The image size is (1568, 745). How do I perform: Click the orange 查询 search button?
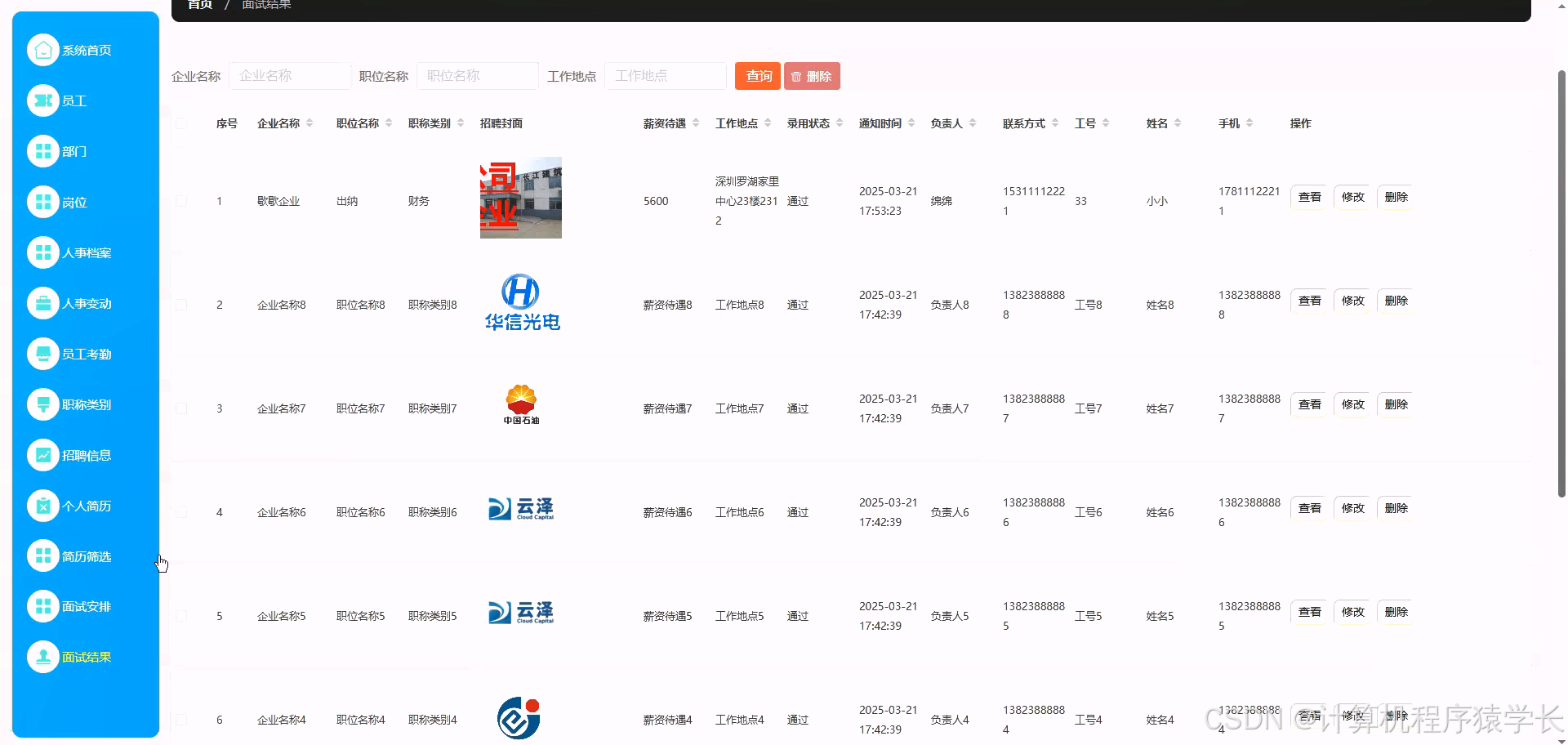click(x=756, y=76)
